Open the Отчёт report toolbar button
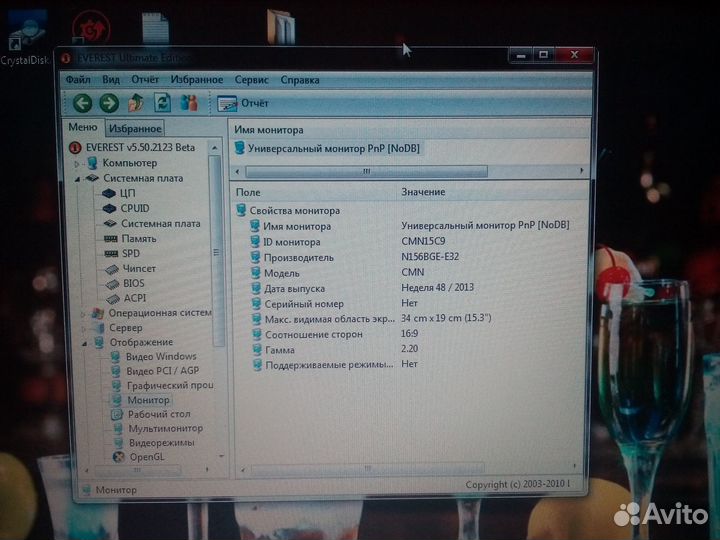 243,104
